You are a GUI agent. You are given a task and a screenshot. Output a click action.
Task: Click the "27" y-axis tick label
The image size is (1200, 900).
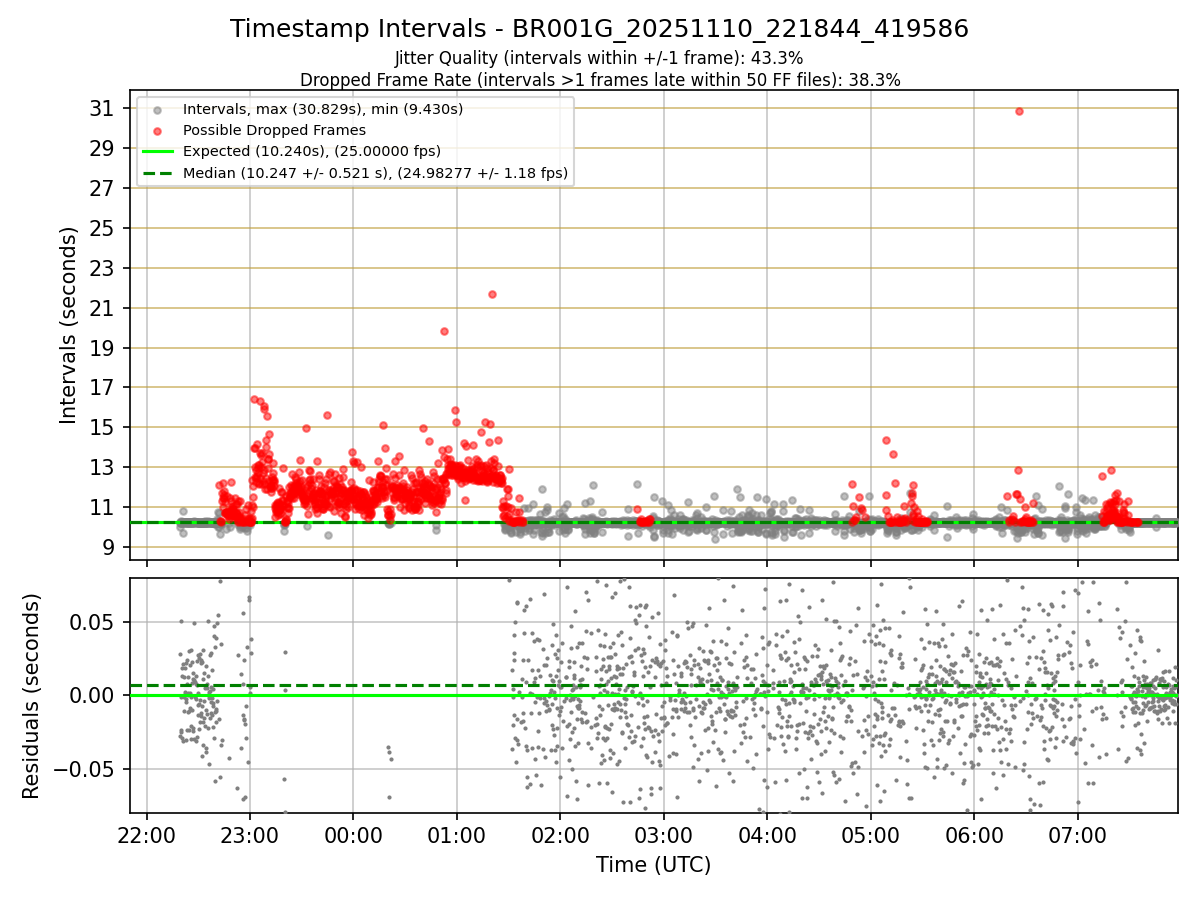pos(103,188)
